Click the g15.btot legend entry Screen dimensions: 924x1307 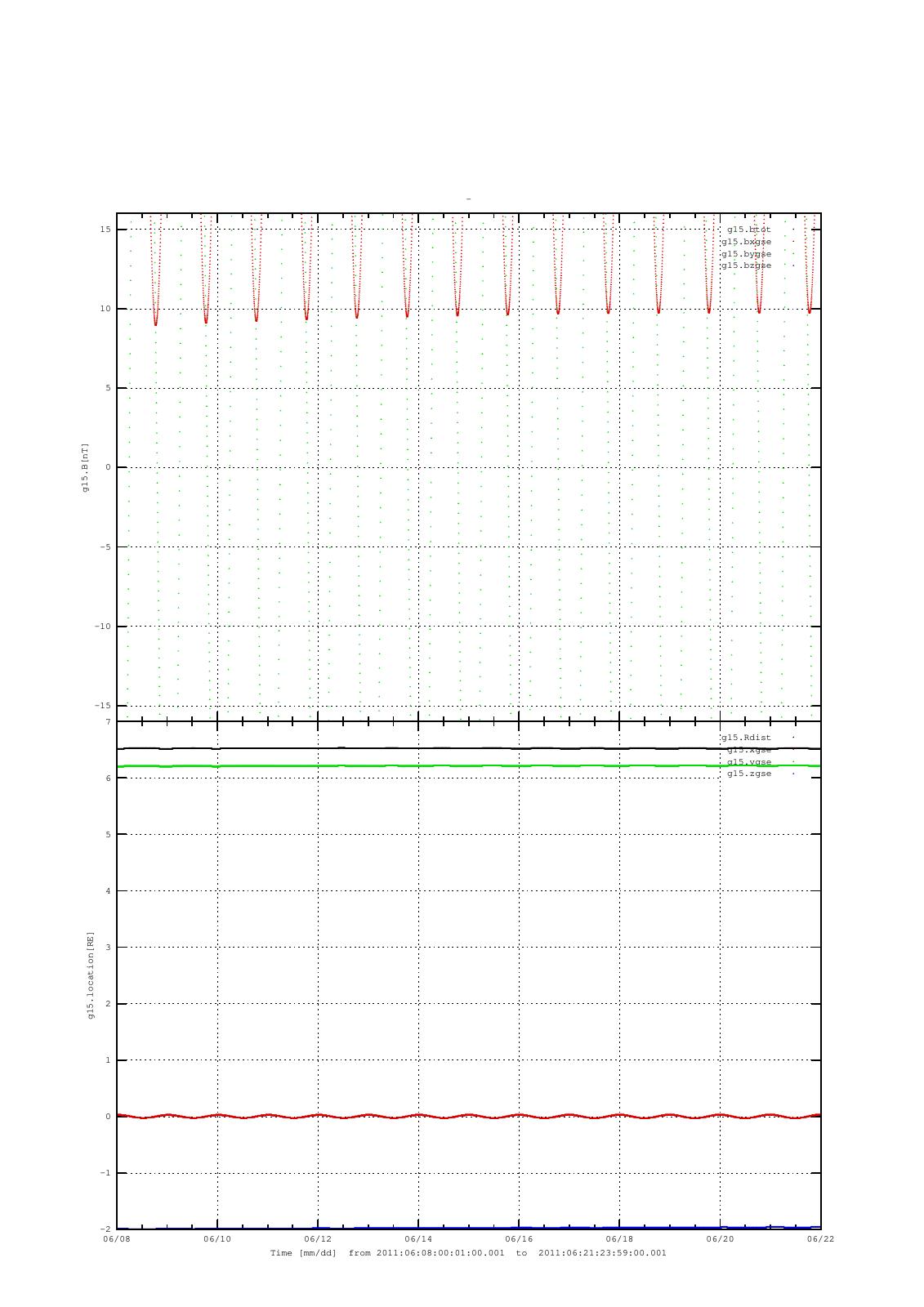point(749,230)
